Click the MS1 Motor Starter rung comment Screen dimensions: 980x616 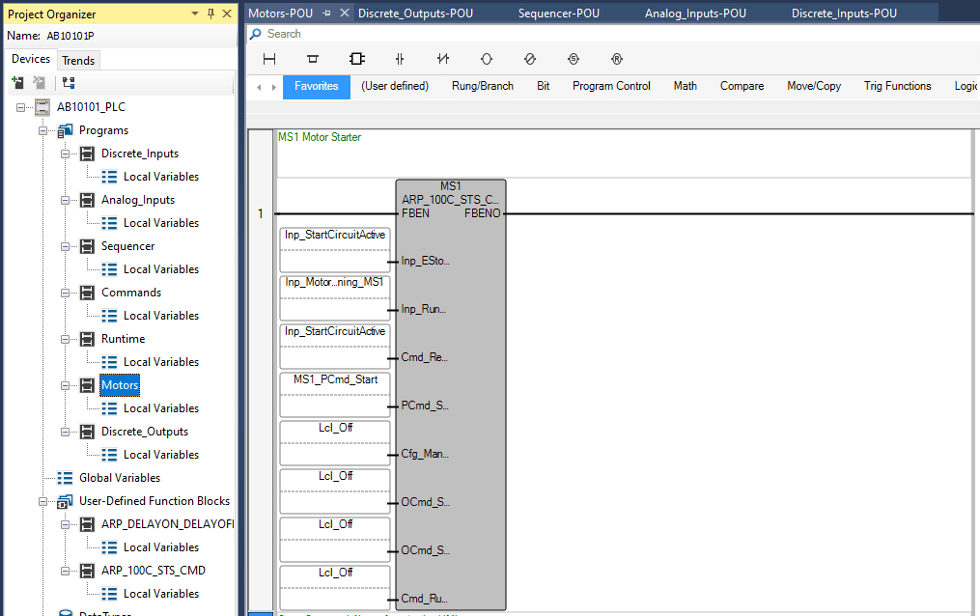pos(319,137)
